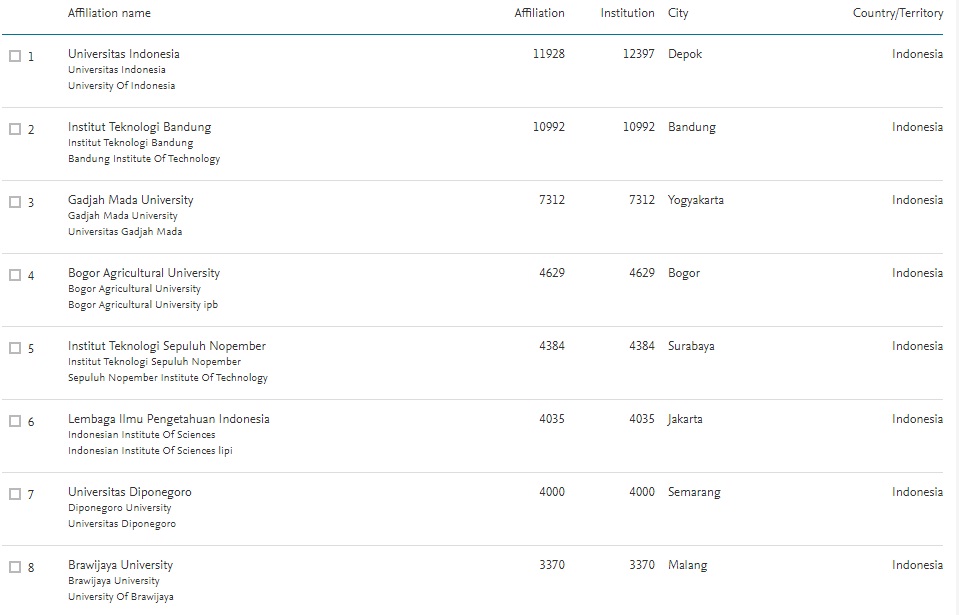
Task: Click the 11928 document count for Universitas Indonesia
Action: click(x=549, y=54)
